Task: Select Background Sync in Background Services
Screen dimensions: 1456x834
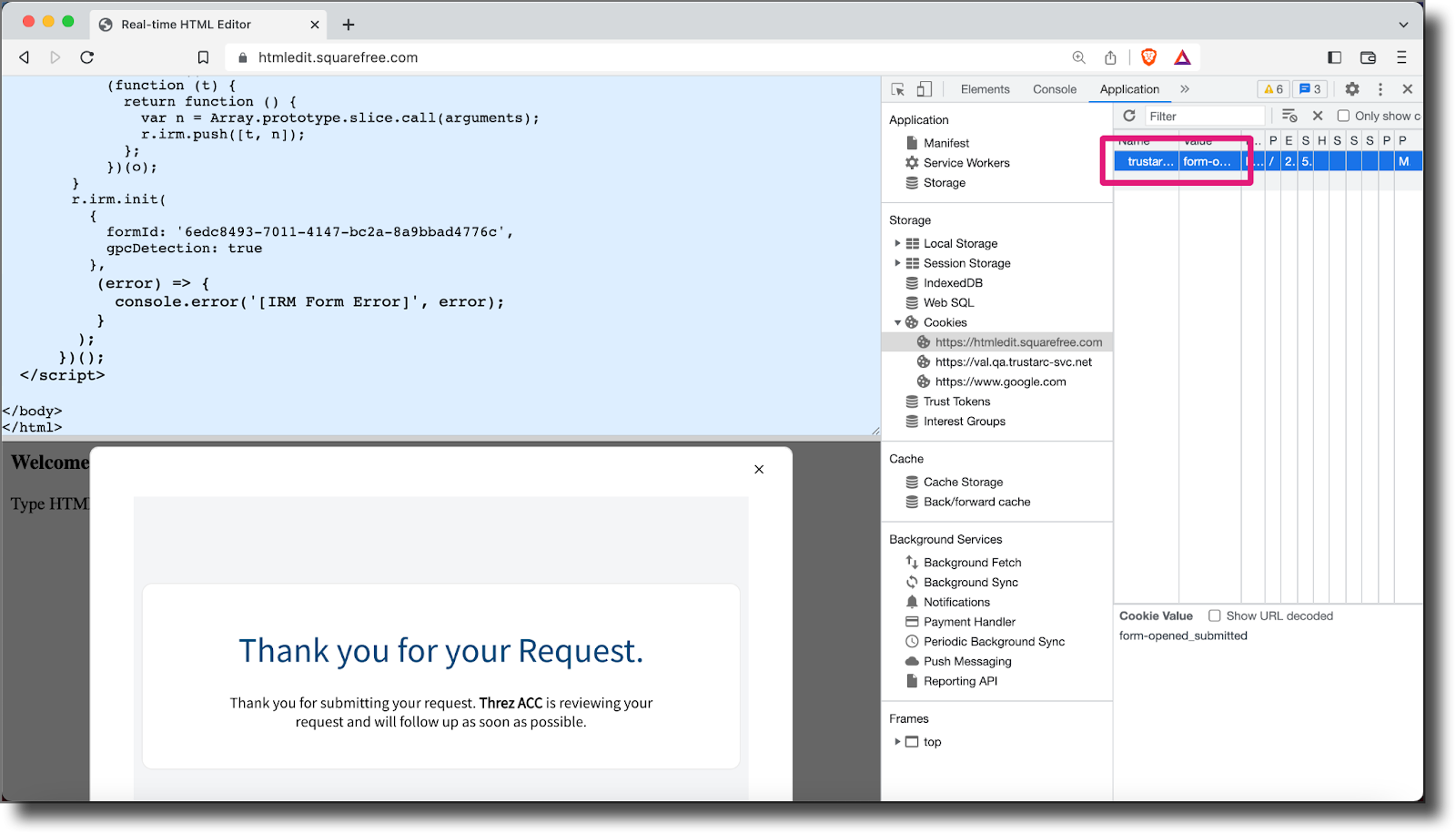Action: [x=970, y=582]
